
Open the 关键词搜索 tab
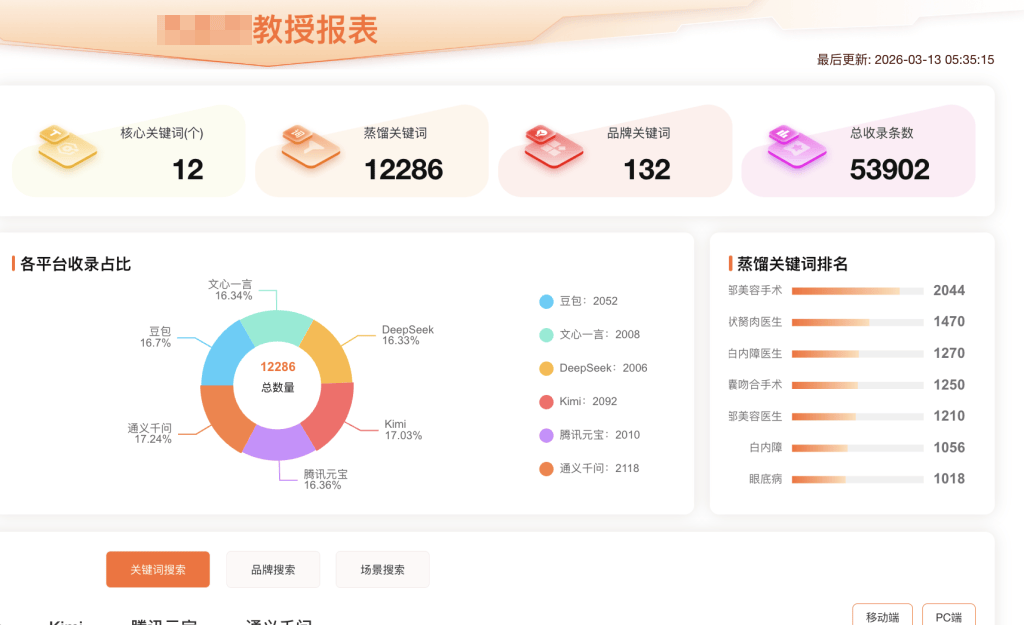tap(158, 569)
